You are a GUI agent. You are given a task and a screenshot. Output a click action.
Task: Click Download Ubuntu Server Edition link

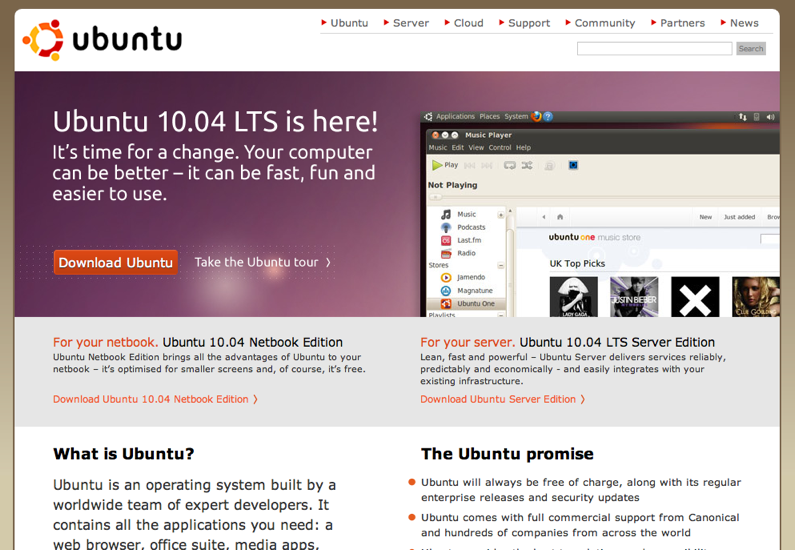click(502, 399)
